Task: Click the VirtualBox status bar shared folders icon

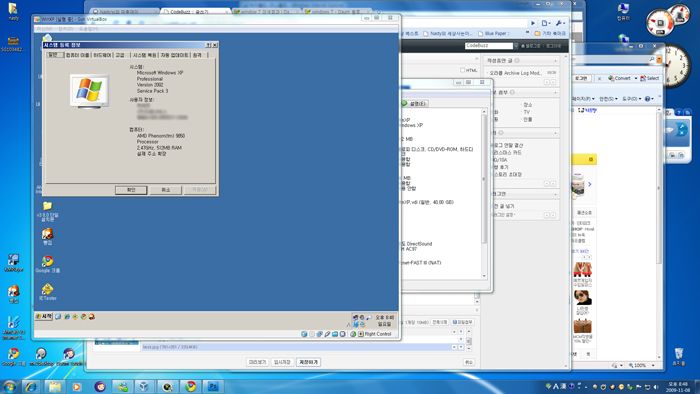Action: coord(335,334)
